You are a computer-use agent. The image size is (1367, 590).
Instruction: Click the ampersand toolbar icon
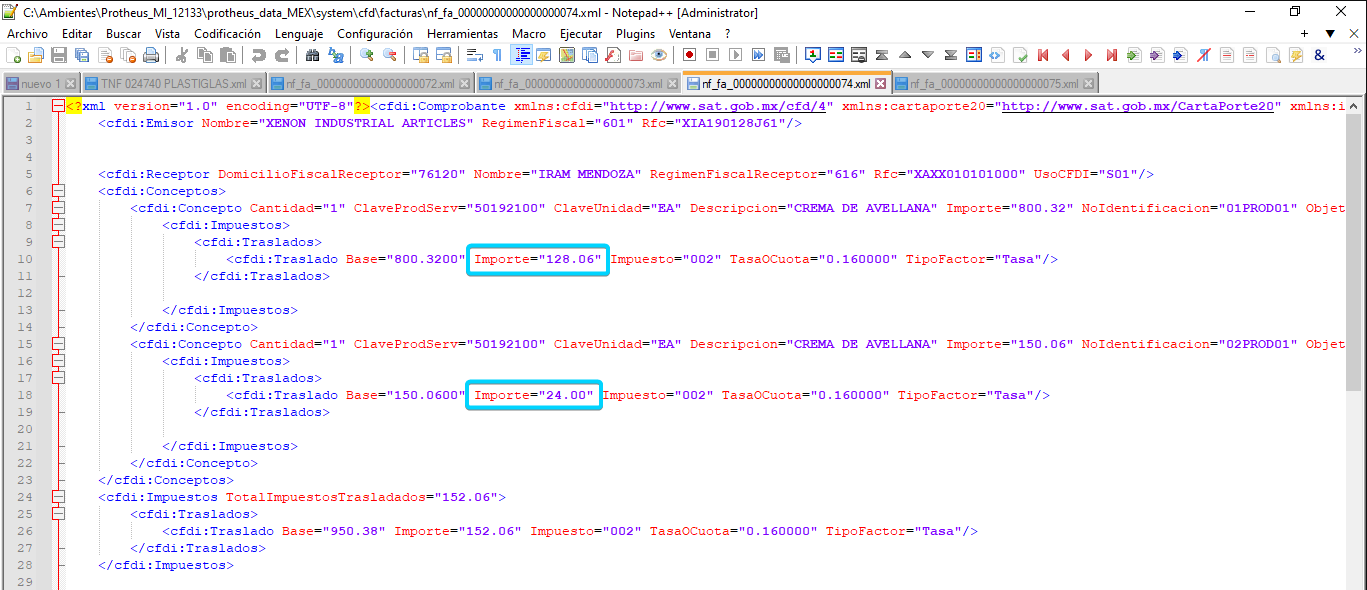click(x=1319, y=55)
